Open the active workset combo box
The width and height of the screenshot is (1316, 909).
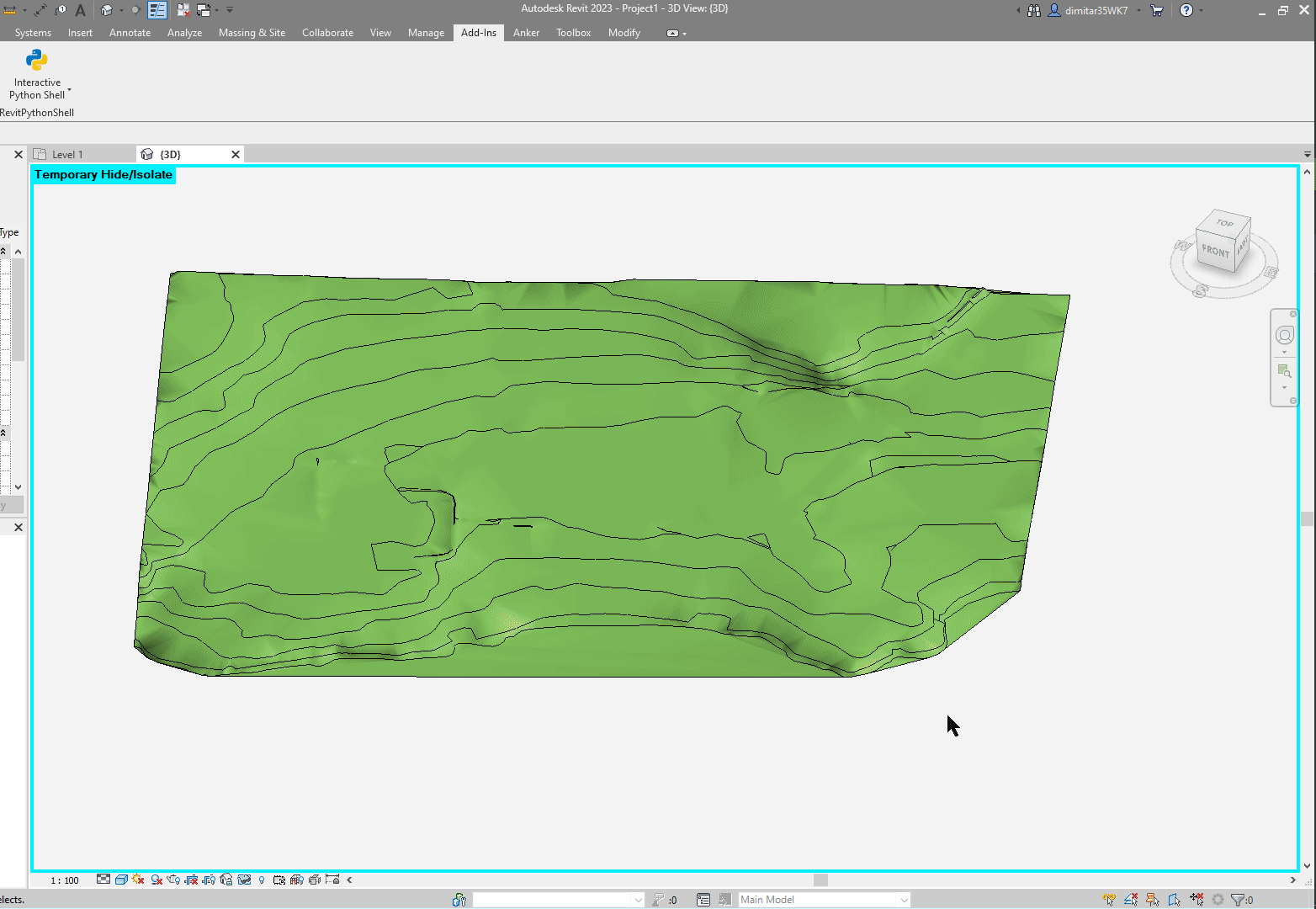(559, 900)
